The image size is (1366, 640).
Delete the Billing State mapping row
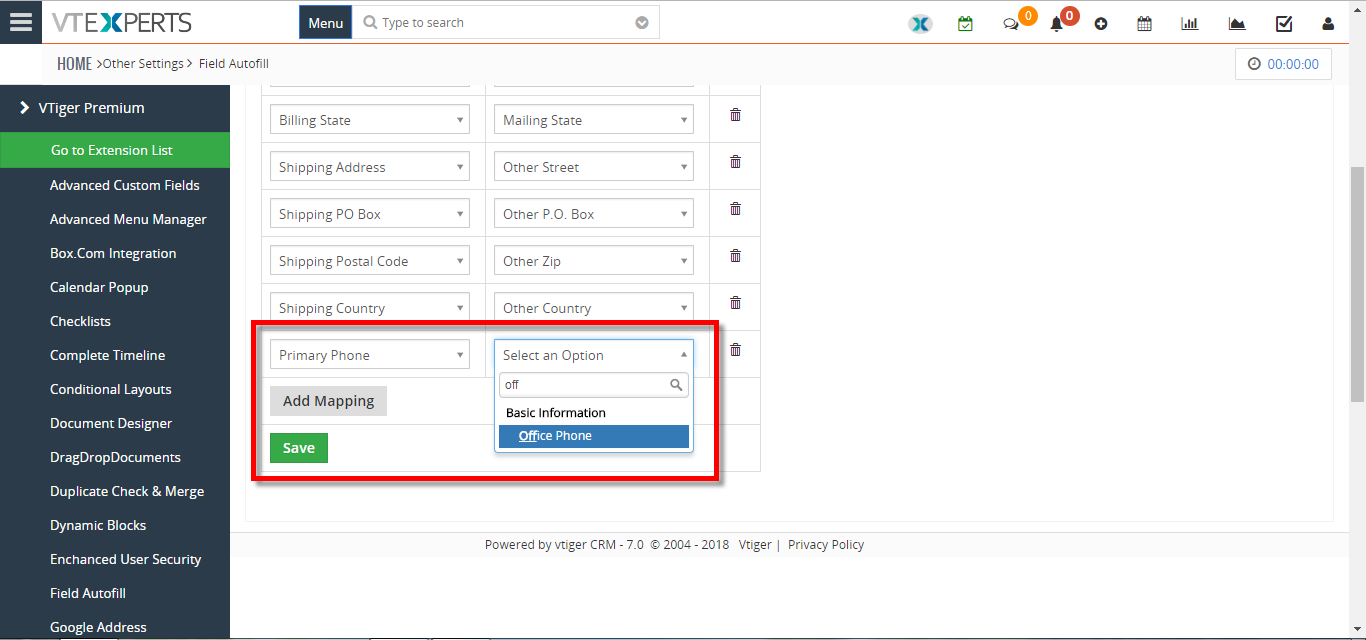[735, 115]
